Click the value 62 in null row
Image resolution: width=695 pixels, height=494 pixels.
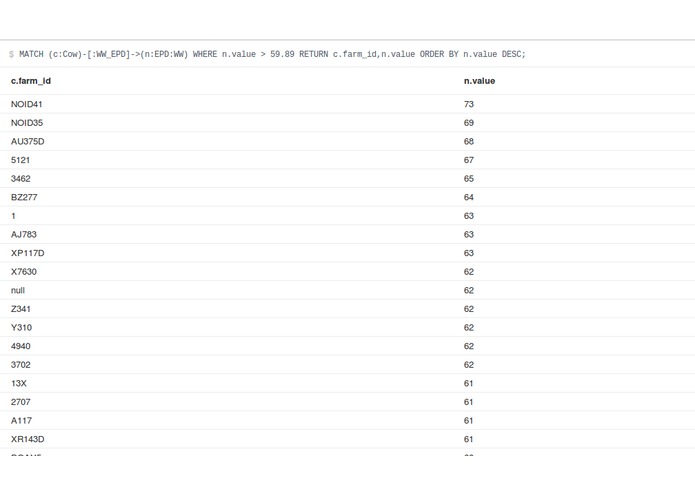(469, 290)
